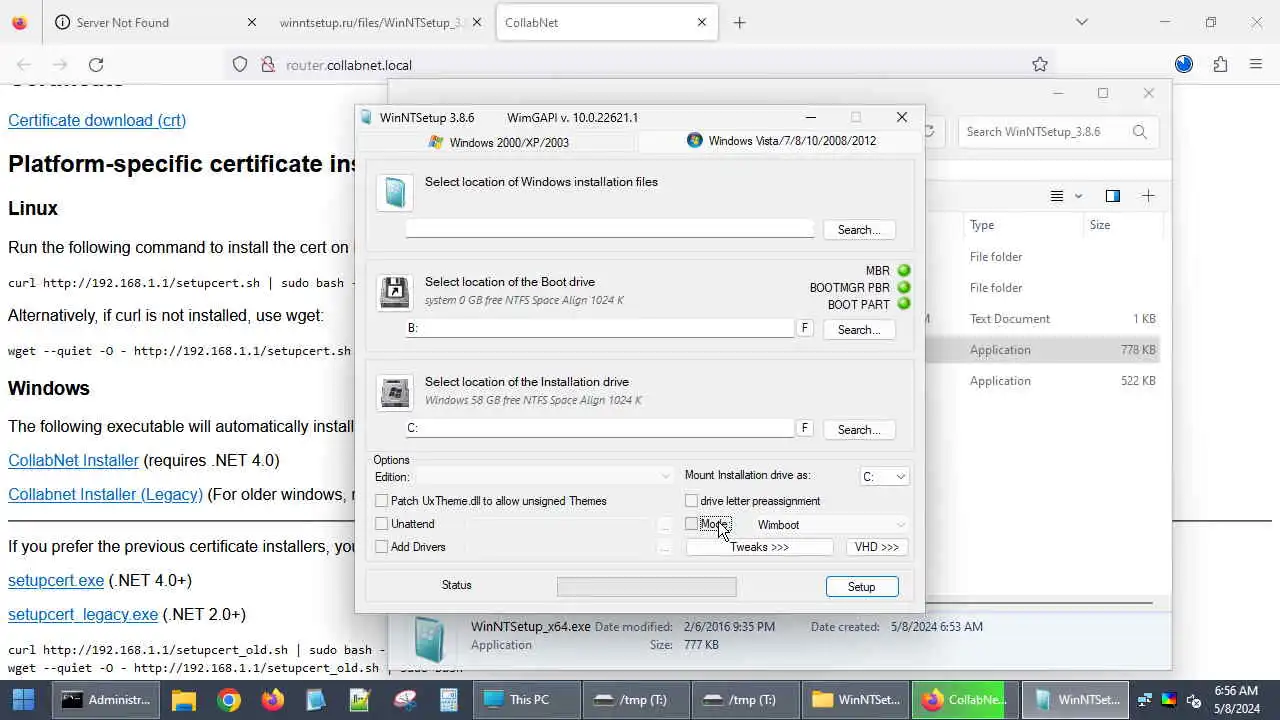Image resolution: width=1280 pixels, height=720 pixels.
Task: Click the Status progress bar
Action: 646,587
